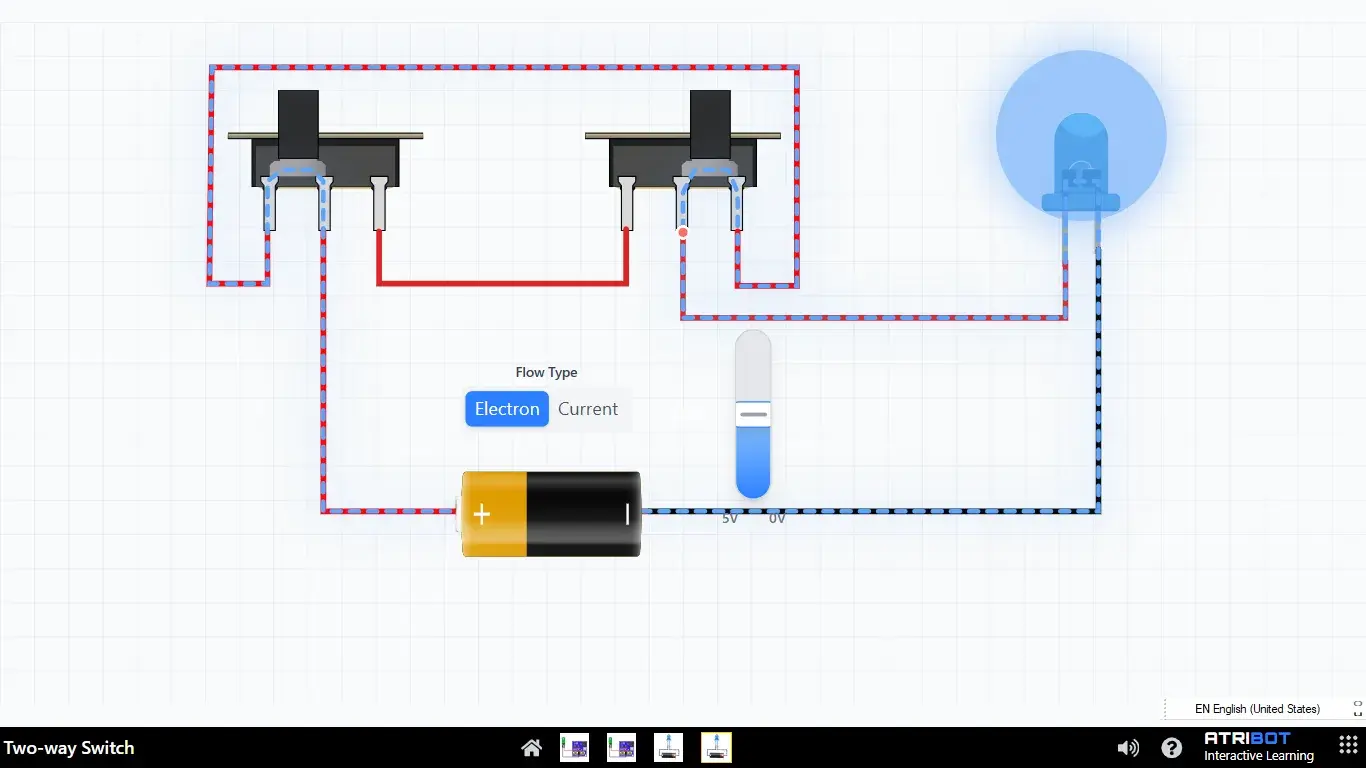The width and height of the screenshot is (1366, 768).
Task: Select the highlighted fourth lesson thumbnail
Action: coord(716,747)
